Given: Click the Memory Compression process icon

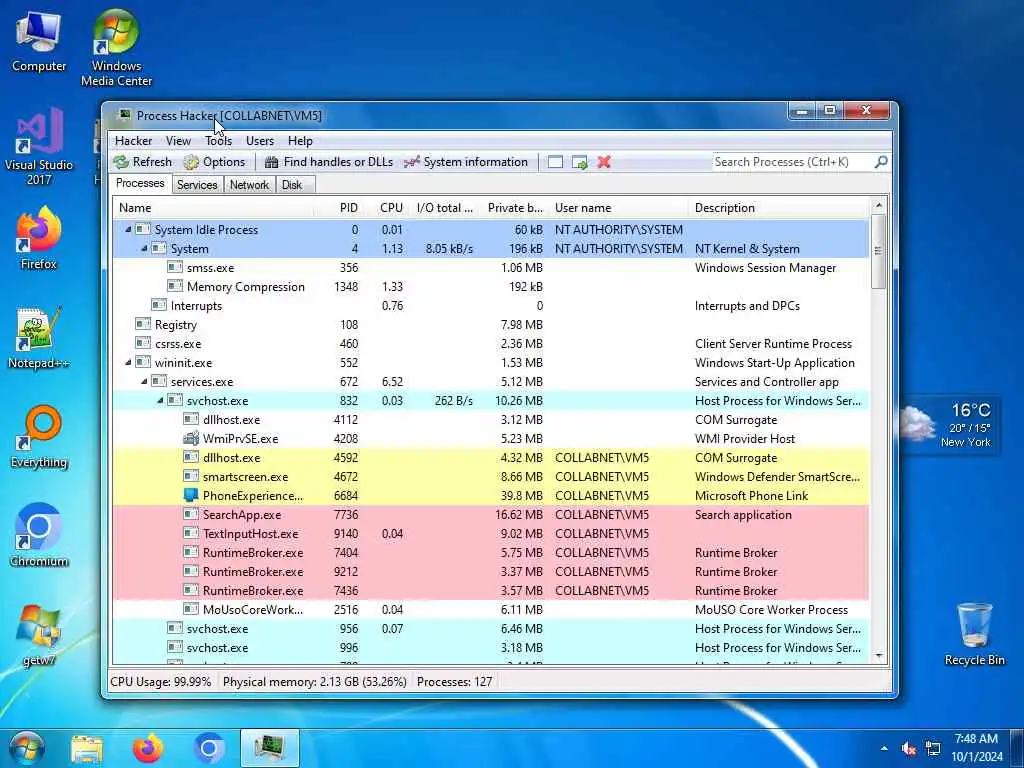Looking at the screenshot, I should (x=174, y=286).
